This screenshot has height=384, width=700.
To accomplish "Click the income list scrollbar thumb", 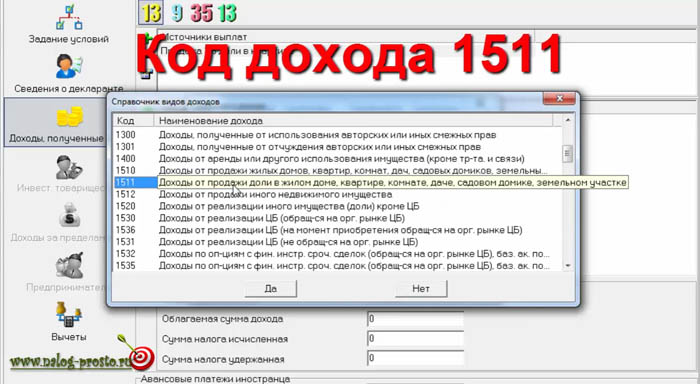I will point(568,154).
